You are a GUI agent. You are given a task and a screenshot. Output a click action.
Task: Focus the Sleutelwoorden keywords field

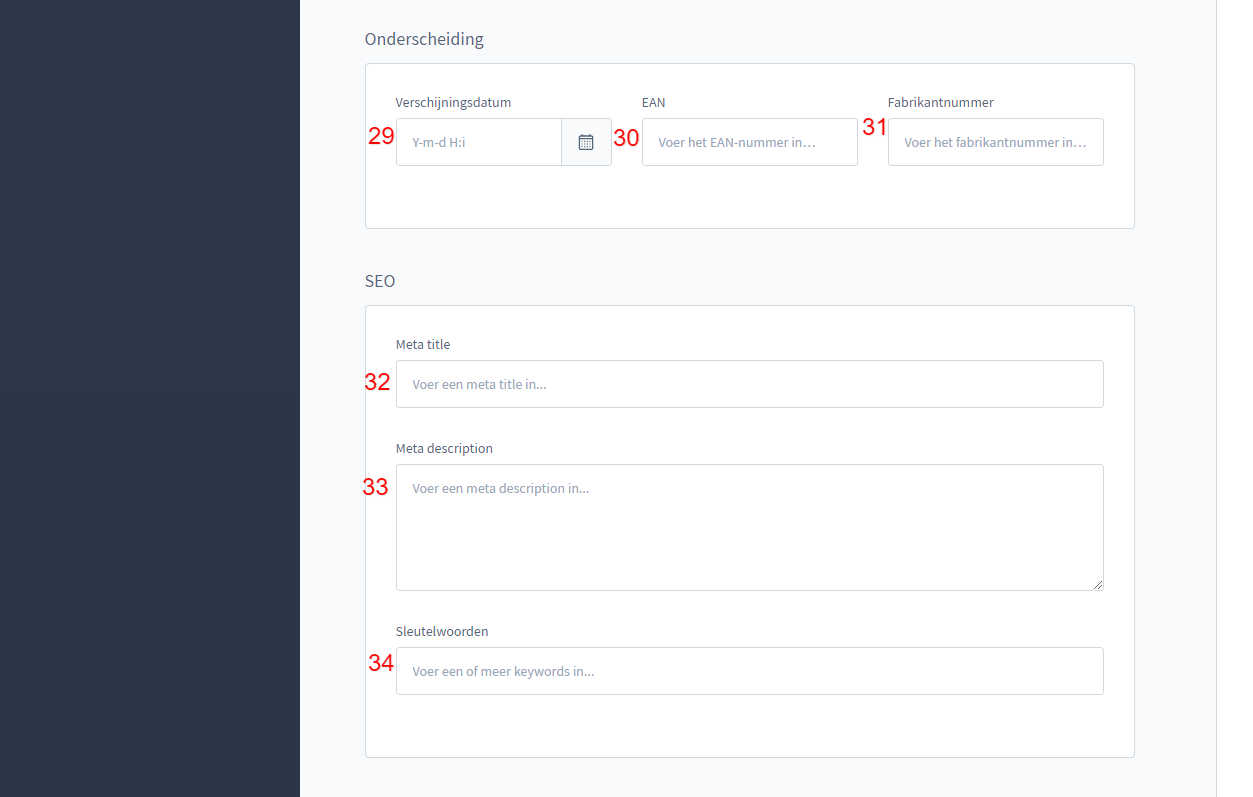[749, 670]
